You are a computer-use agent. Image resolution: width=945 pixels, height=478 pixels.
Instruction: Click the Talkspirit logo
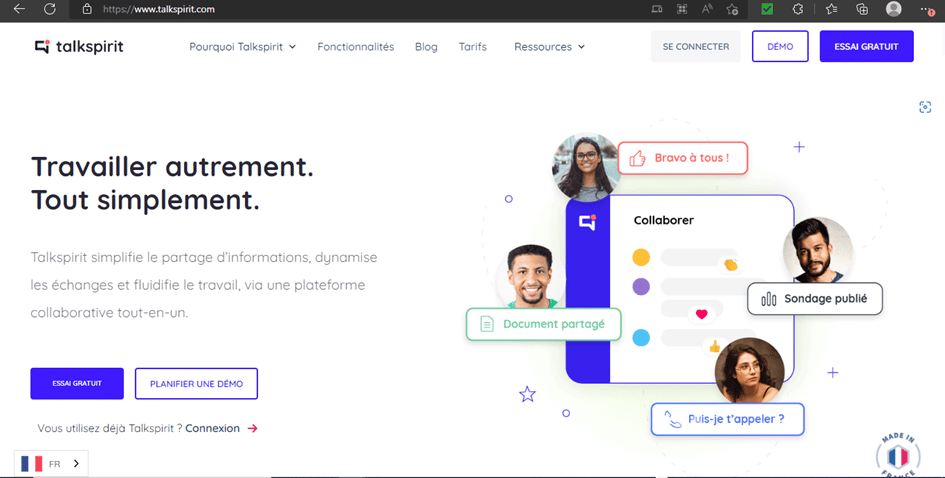[x=79, y=47]
